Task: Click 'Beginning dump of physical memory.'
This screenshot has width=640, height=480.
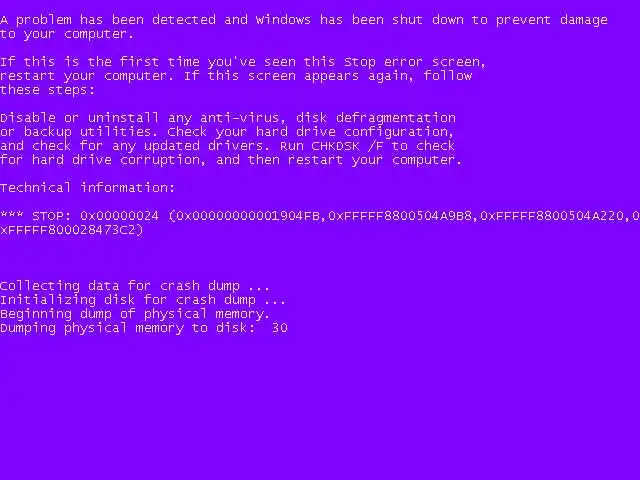Action: [x=135, y=314]
